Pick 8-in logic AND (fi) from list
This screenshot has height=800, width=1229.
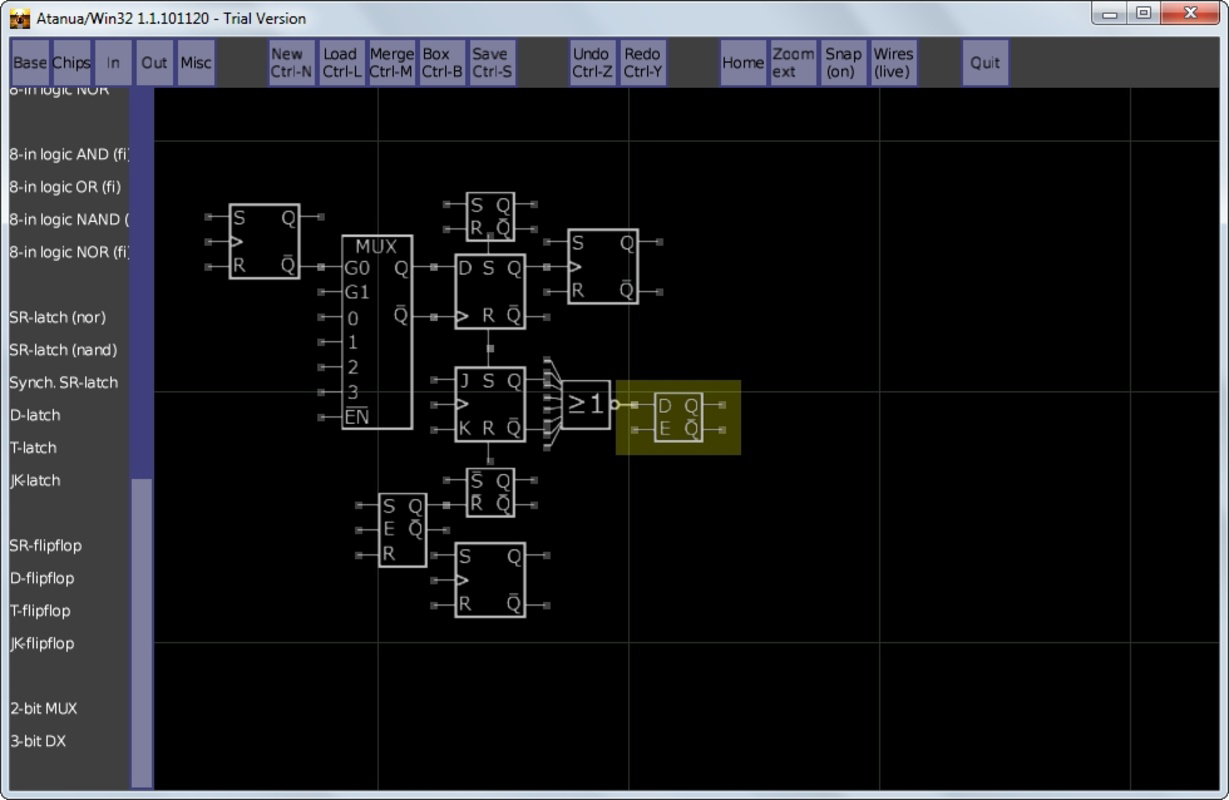pos(70,154)
